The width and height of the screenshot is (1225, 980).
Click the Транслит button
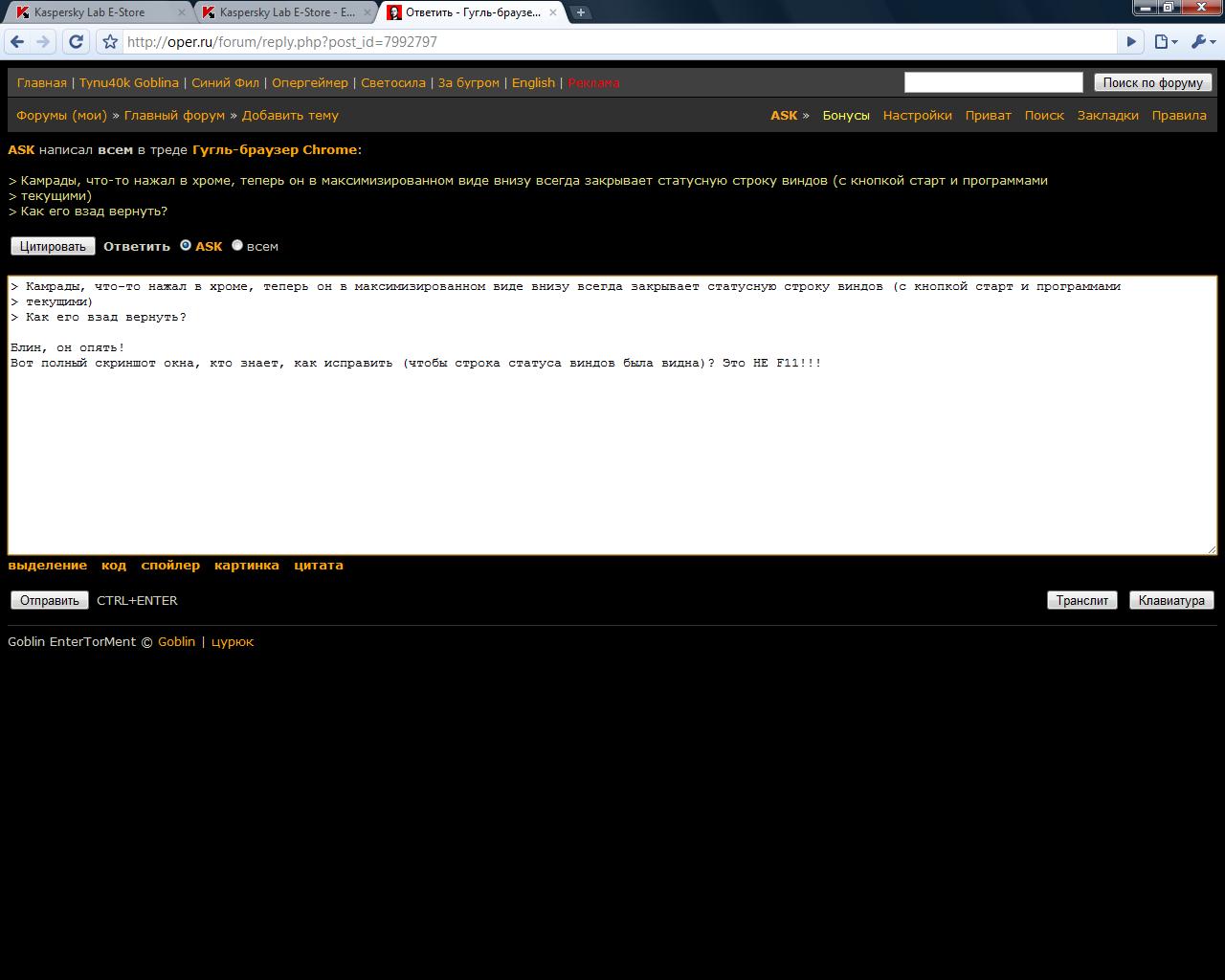1082,600
